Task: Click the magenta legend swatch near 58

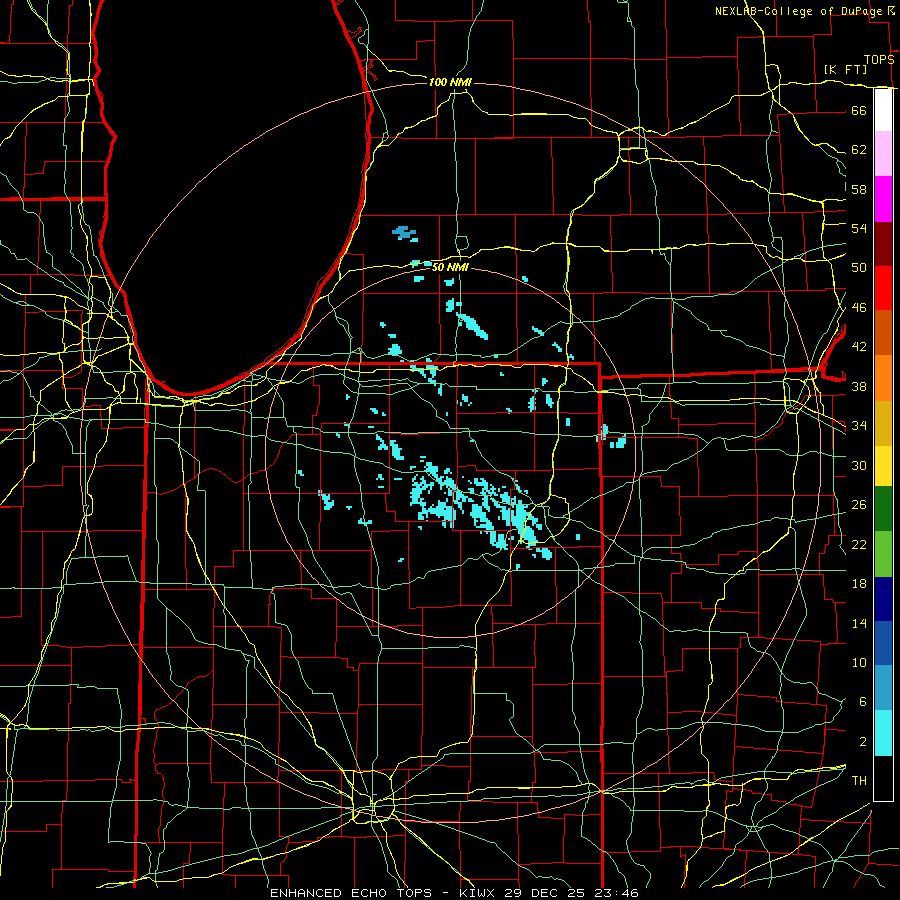Action: pyautogui.click(x=883, y=199)
